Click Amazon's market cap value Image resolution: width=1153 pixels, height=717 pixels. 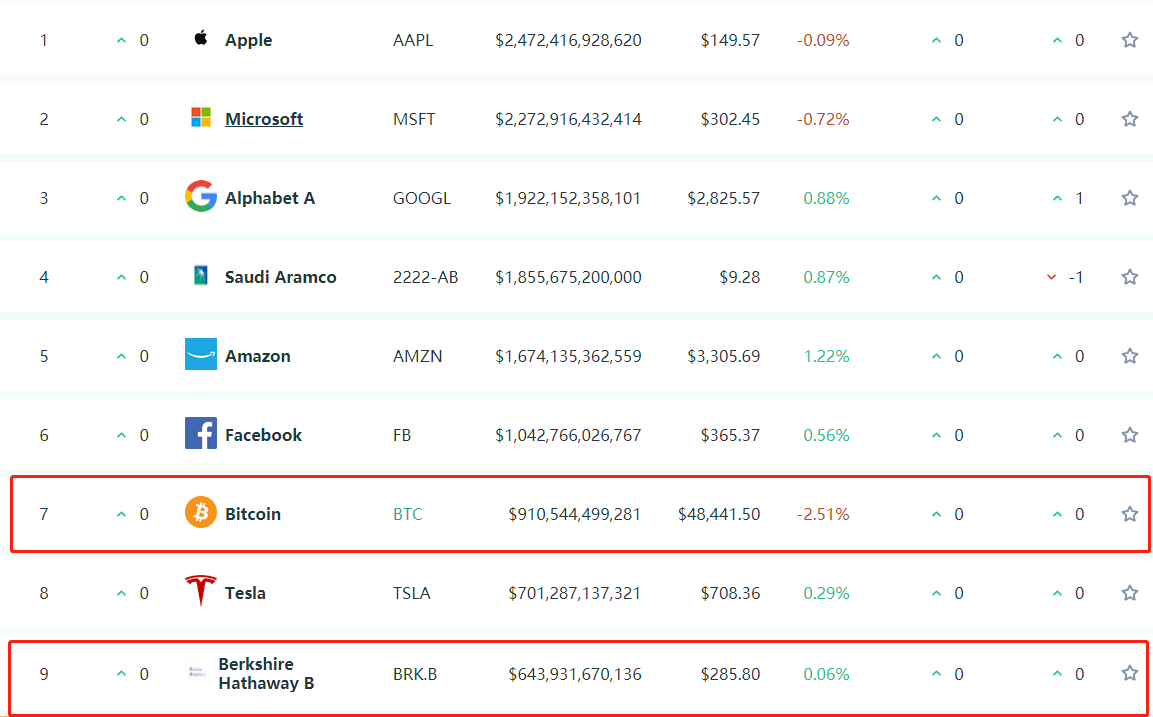(x=568, y=356)
